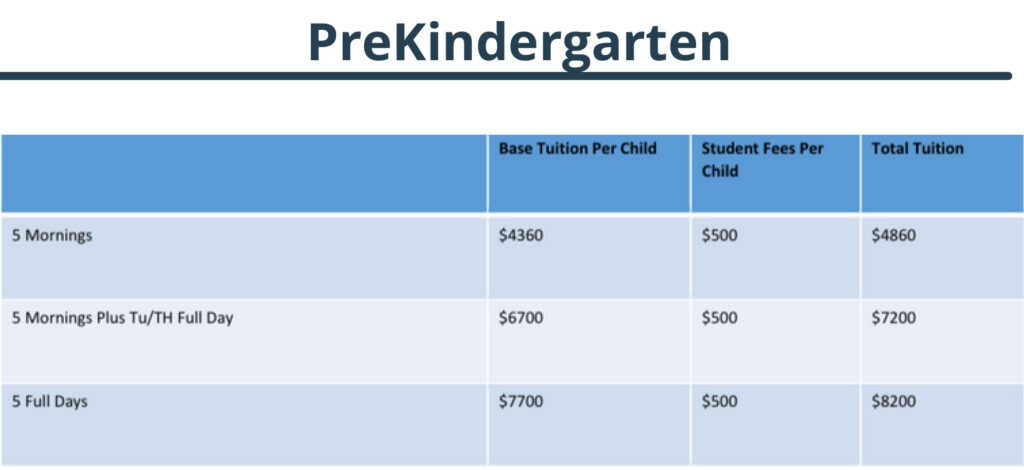
Task: Select the $8200 total tuition value
Action: 893,401
